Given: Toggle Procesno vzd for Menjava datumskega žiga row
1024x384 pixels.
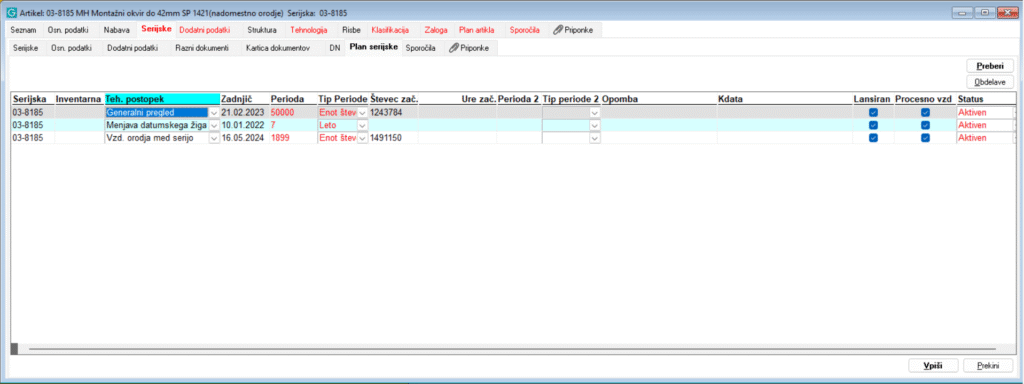Looking at the screenshot, I should point(925,125).
